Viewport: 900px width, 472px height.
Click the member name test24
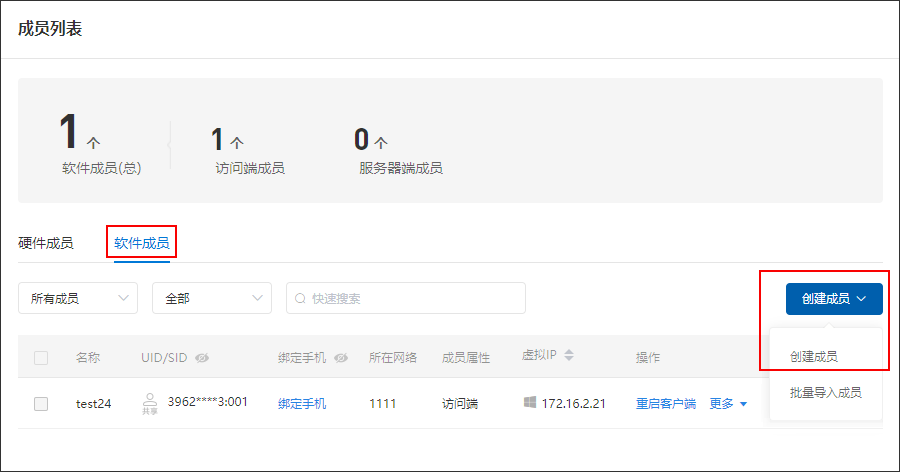[x=94, y=404]
